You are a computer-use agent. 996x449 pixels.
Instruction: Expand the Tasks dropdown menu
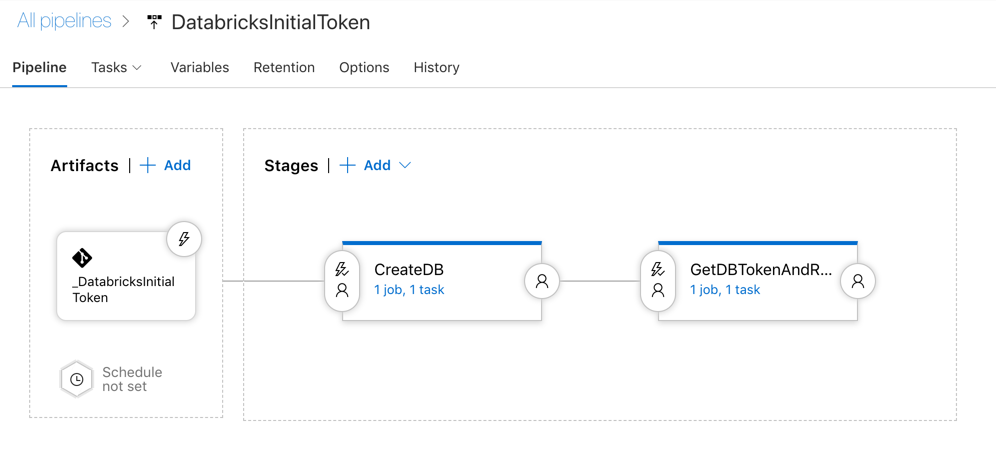[116, 67]
